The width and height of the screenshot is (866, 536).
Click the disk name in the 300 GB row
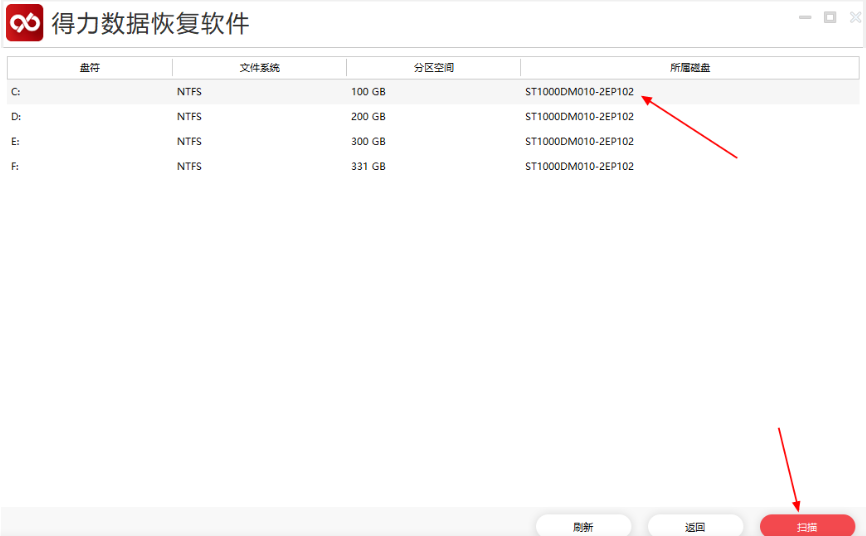pos(579,142)
